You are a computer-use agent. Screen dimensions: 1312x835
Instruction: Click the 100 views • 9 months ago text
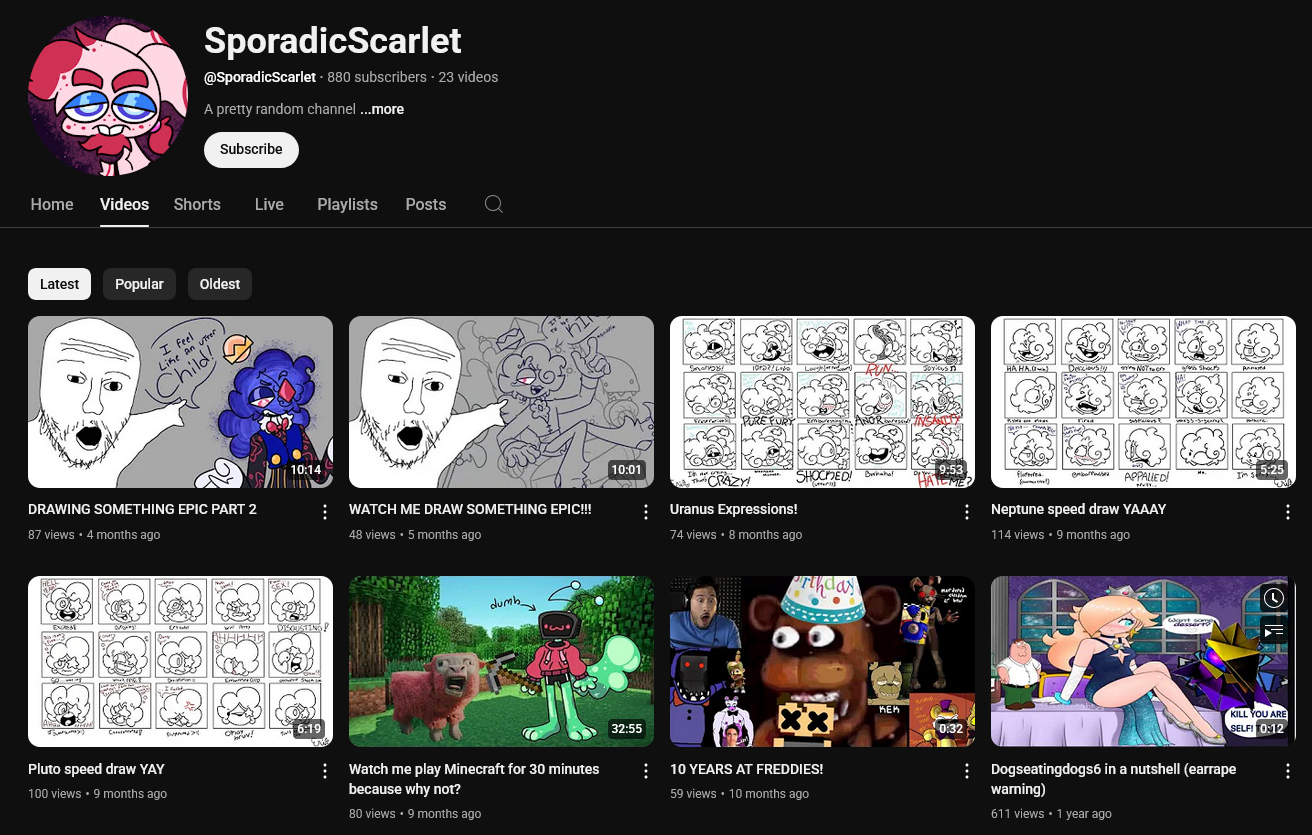(x=97, y=794)
